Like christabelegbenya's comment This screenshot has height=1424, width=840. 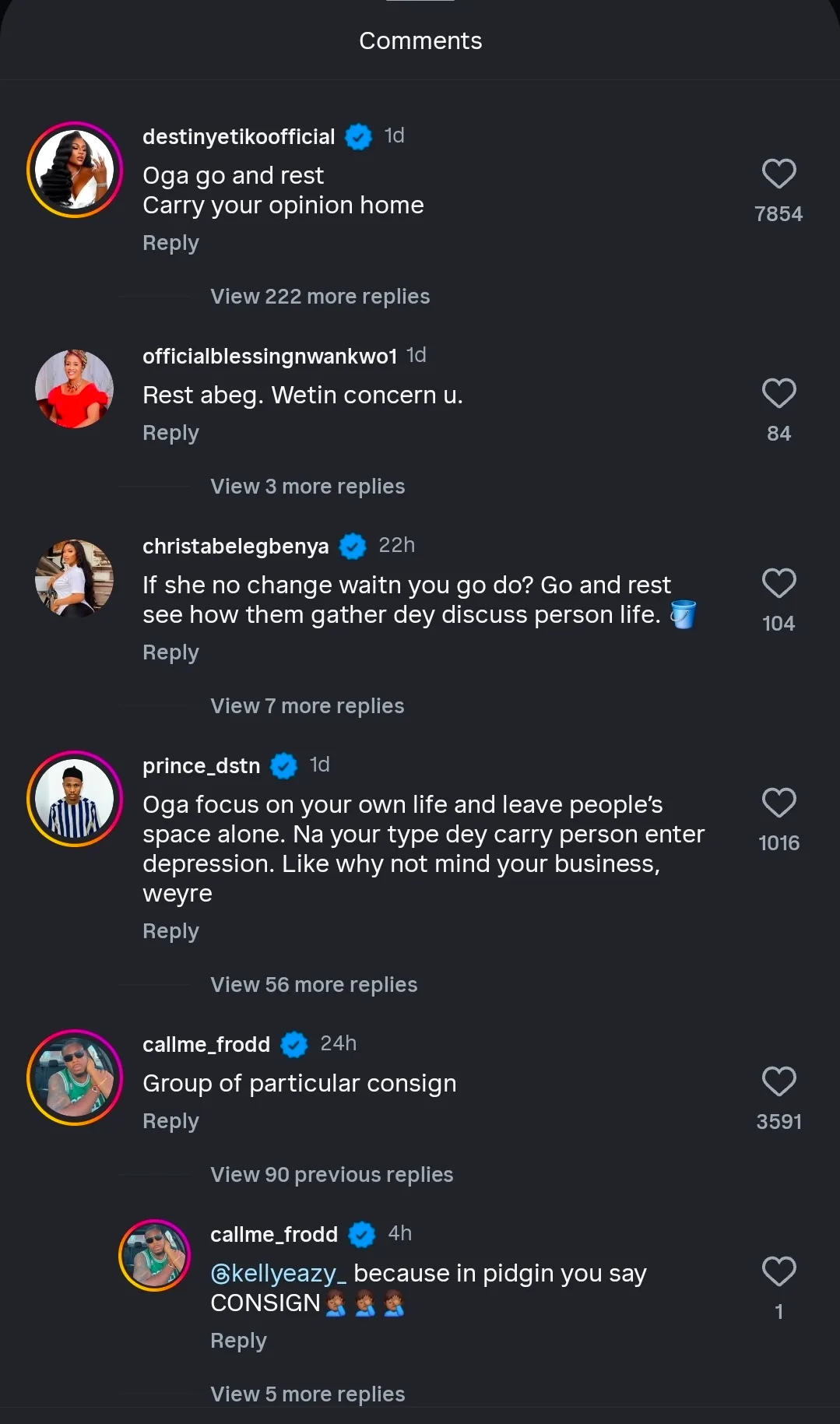(x=778, y=583)
